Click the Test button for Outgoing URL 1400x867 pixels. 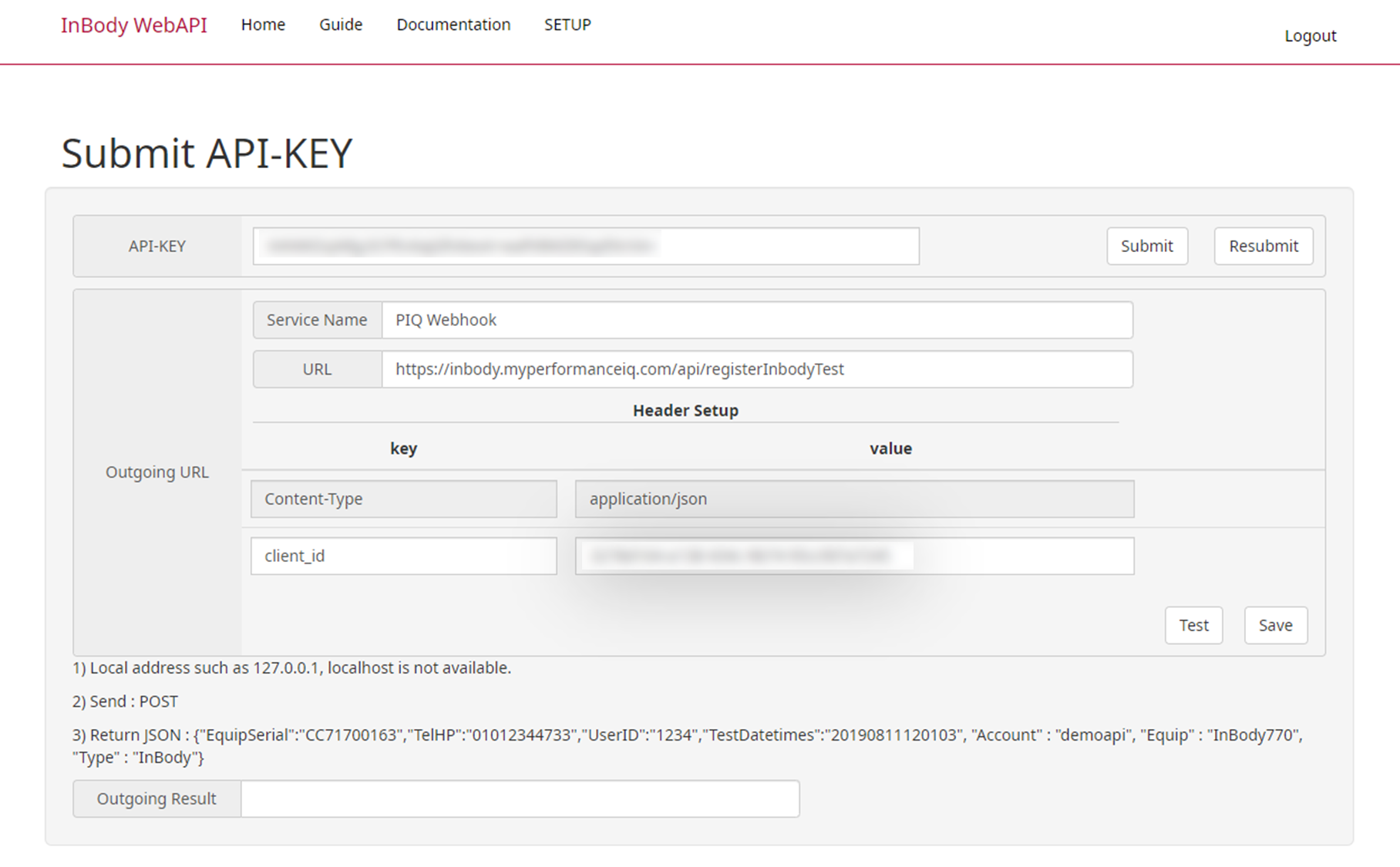click(1193, 625)
